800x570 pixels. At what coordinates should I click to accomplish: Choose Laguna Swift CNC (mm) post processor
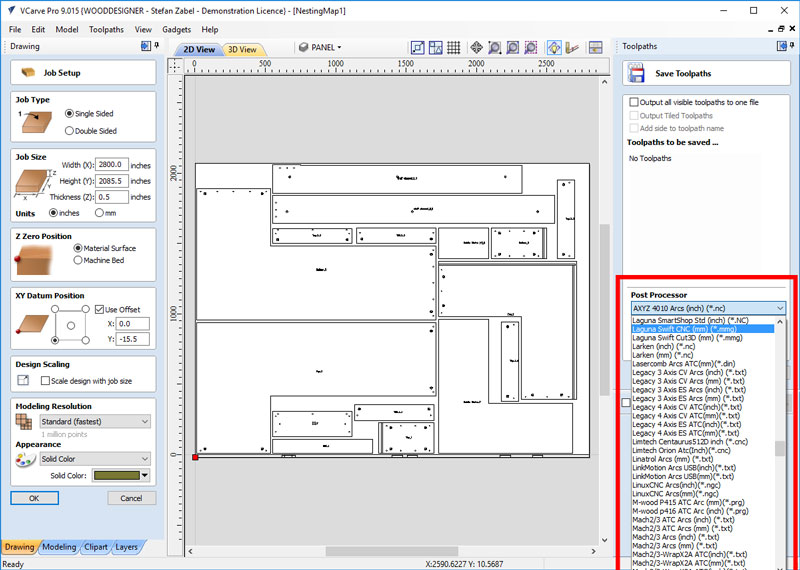[703, 329]
